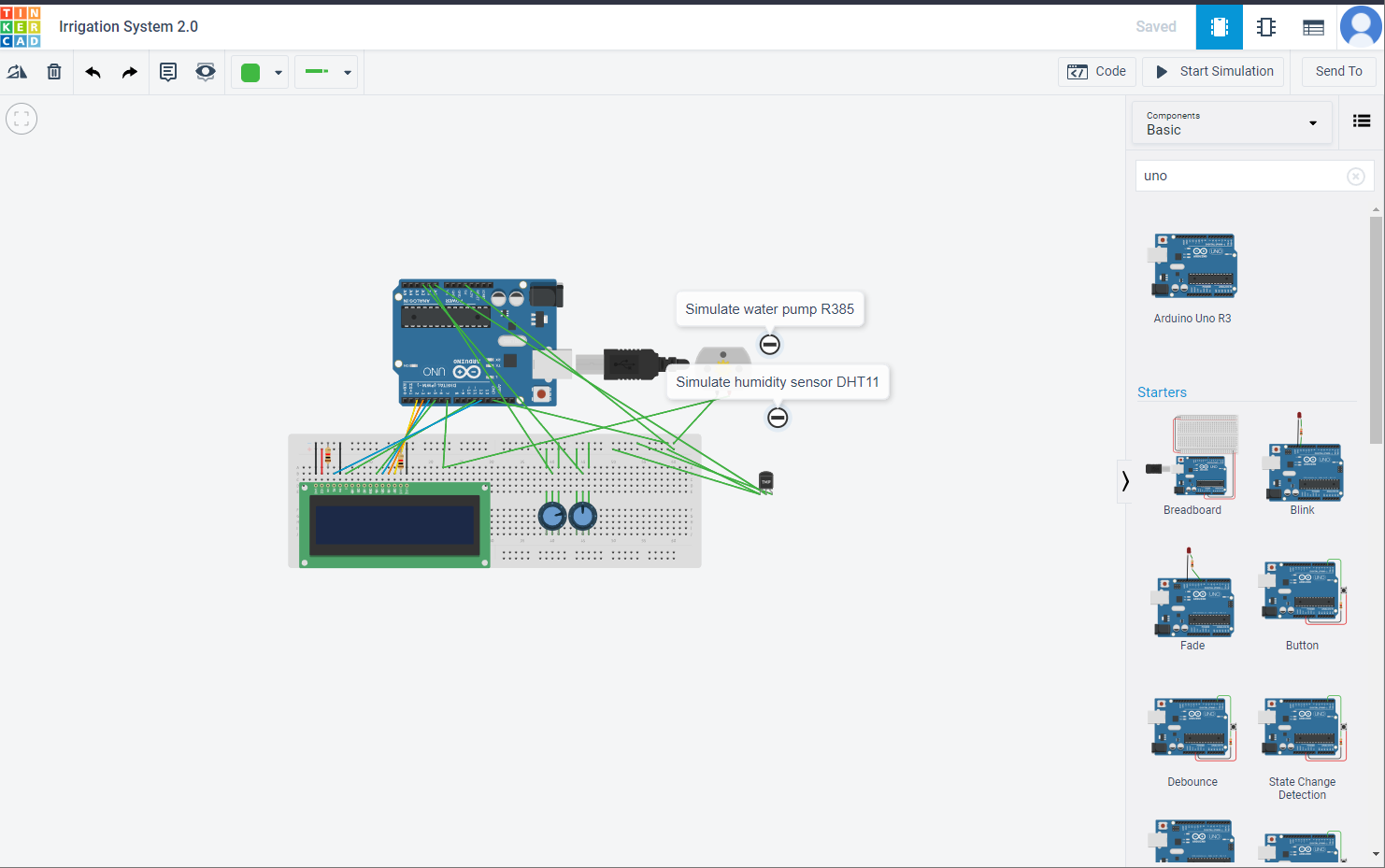Toggle notes visibility eye icon
The width and height of the screenshot is (1385, 868).
(x=206, y=72)
